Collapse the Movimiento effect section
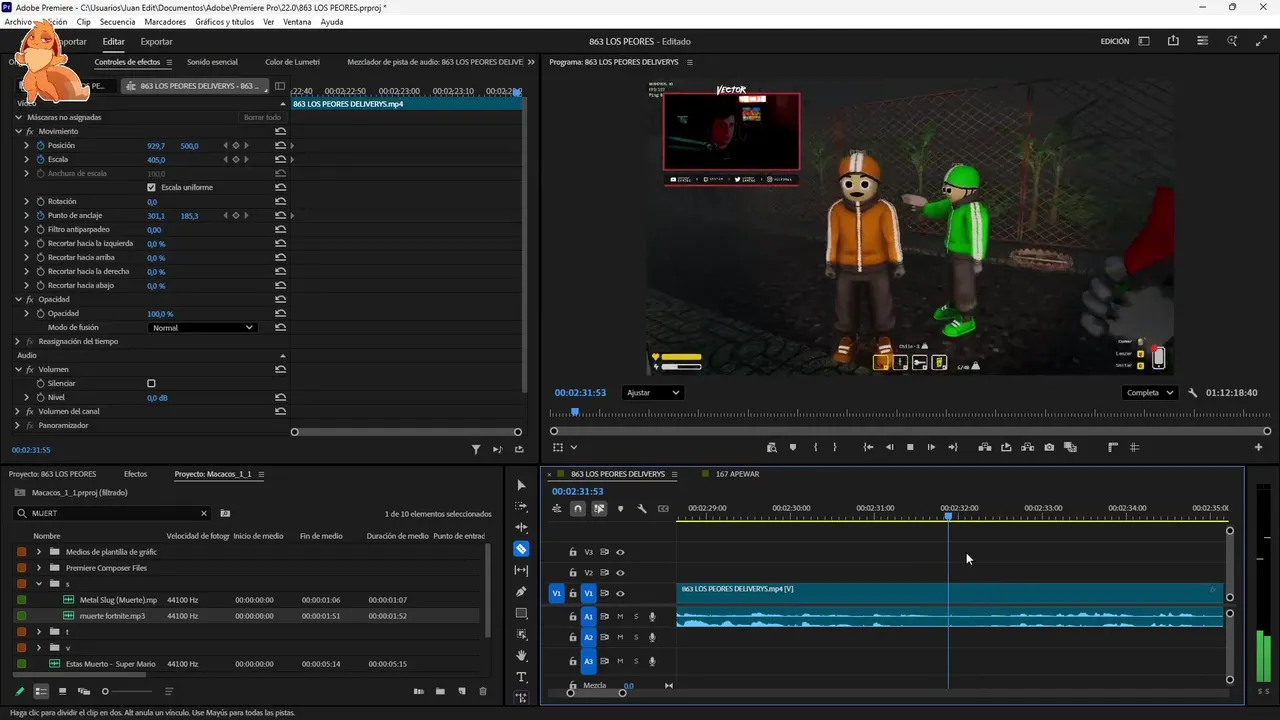The image size is (1280, 720). pos(18,131)
